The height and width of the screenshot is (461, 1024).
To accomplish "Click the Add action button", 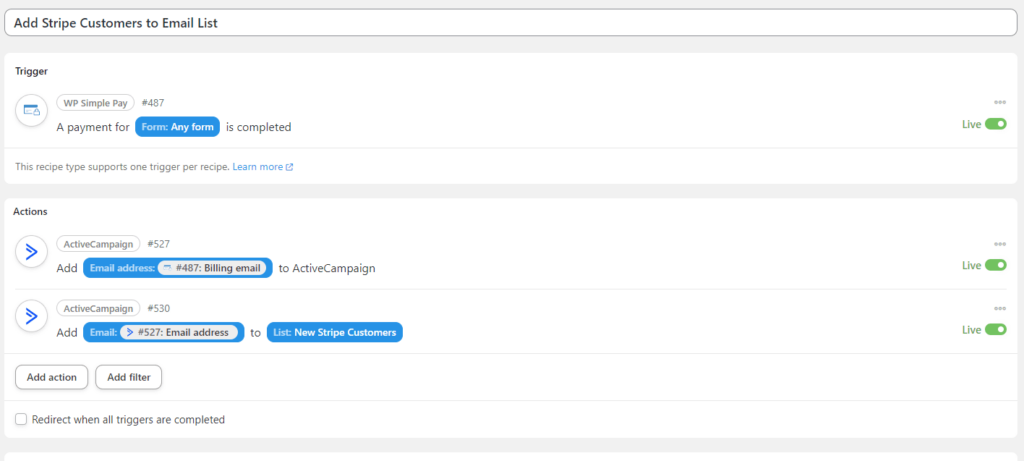I will (51, 377).
